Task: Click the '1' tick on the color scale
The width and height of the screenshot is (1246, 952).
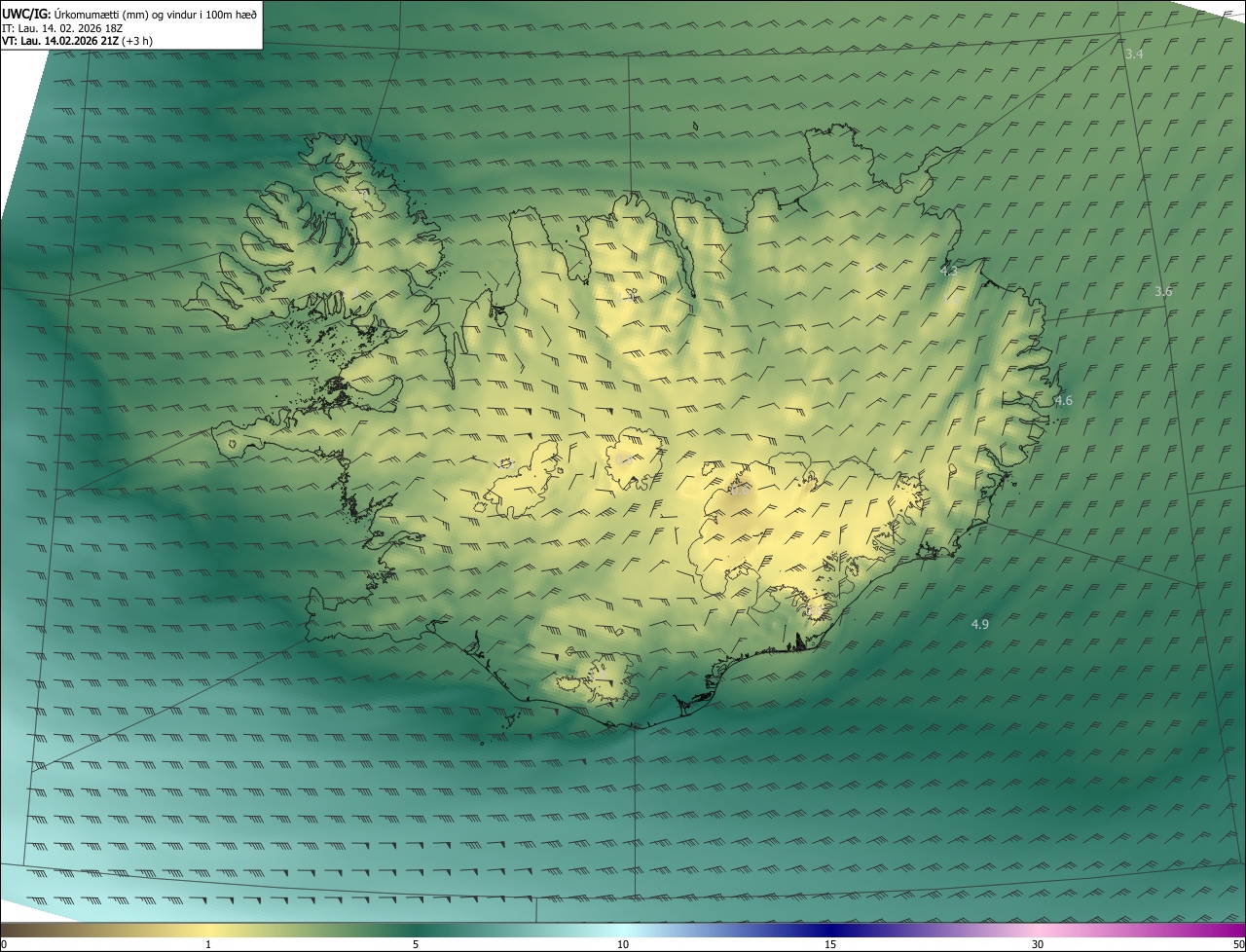Action: (208, 945)
